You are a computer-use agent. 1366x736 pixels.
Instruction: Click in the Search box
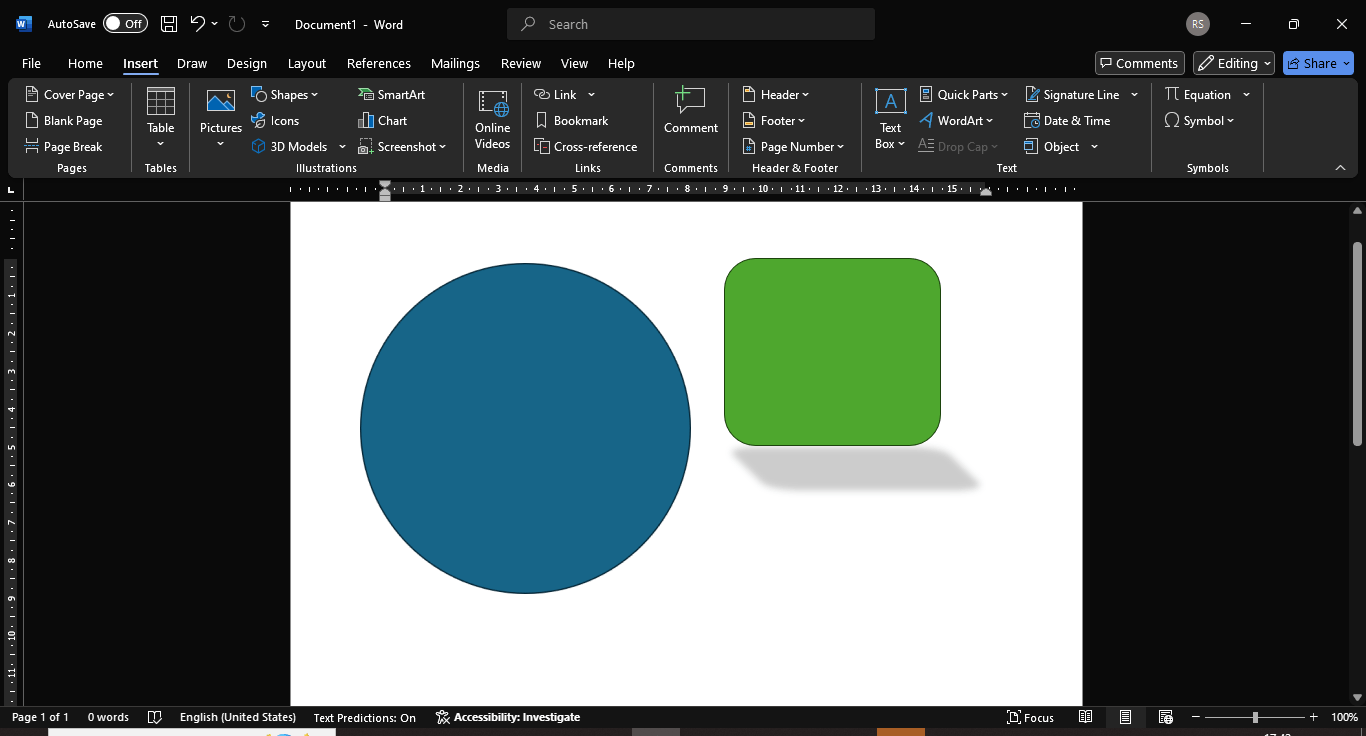click(x=691, y=24)
